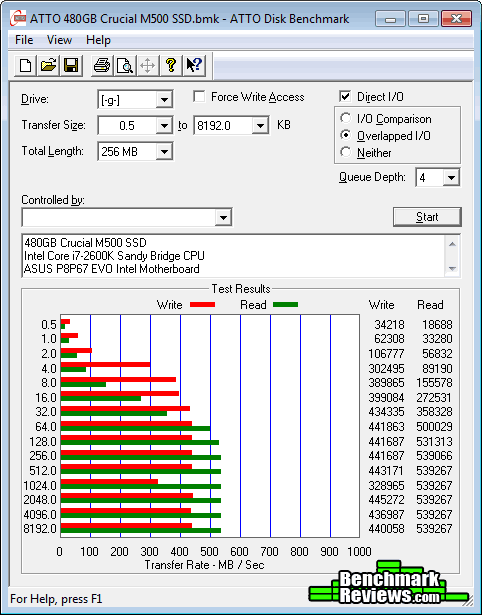Select the Neither radio button
The image size is (482, 615).
346,152
